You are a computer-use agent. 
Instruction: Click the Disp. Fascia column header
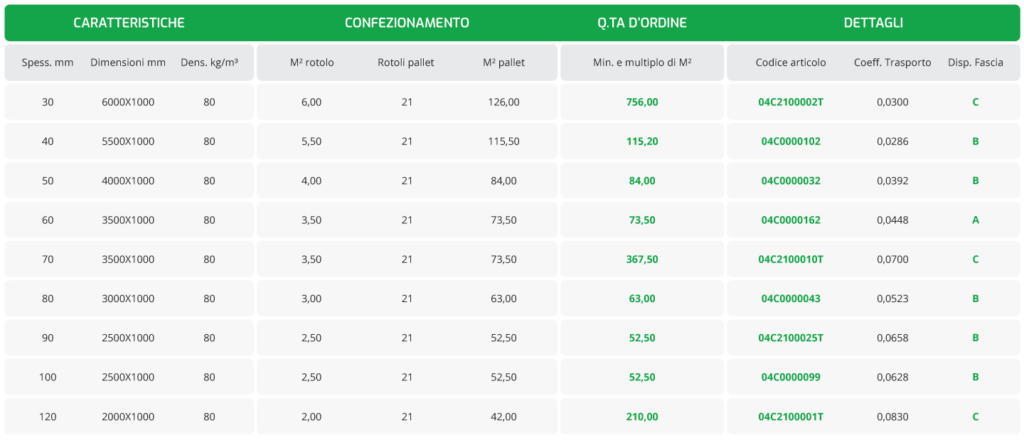coord(975,62)
